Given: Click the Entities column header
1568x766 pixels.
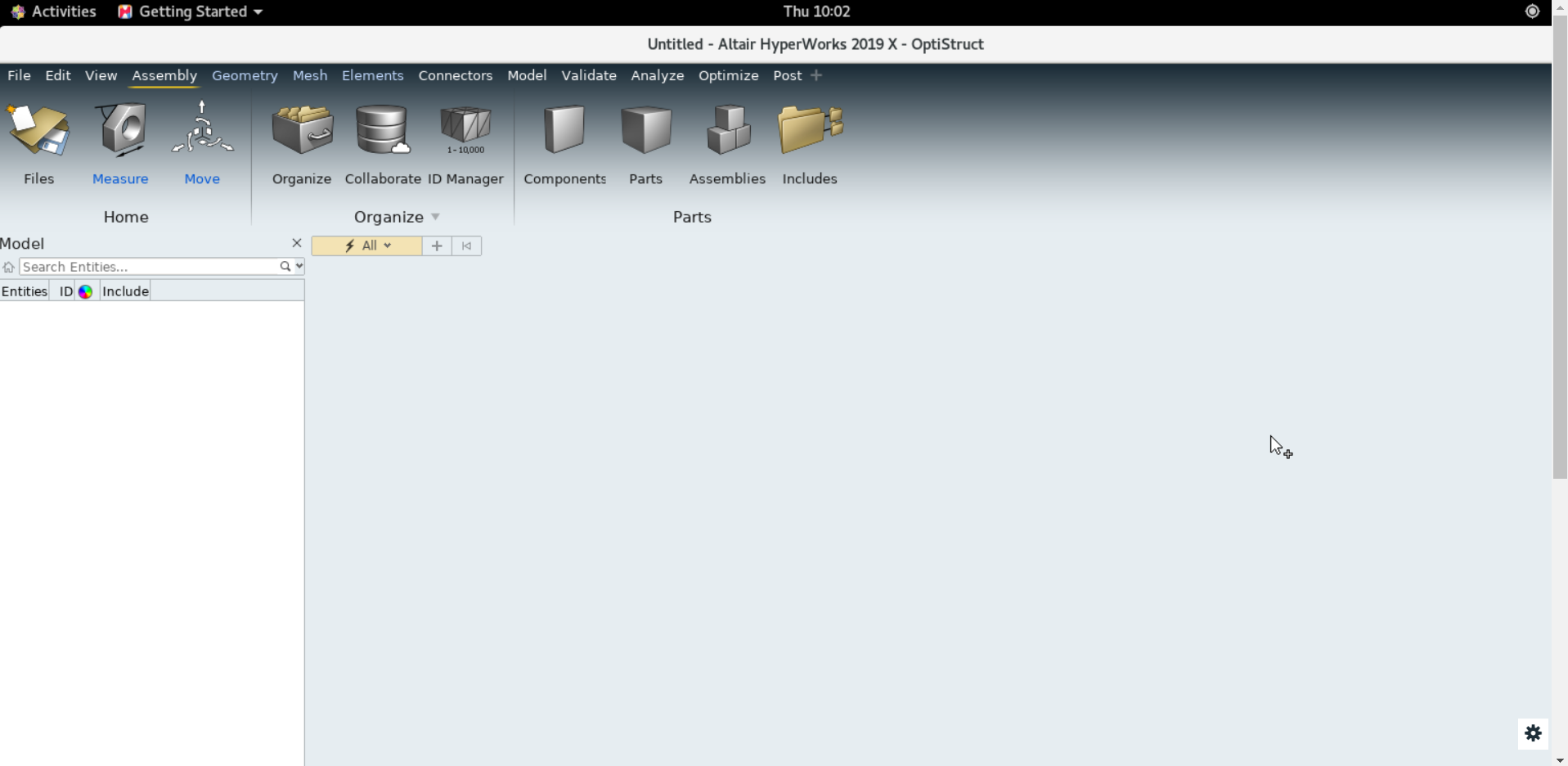Looking at the screenshot, I should tap(25, 291).
